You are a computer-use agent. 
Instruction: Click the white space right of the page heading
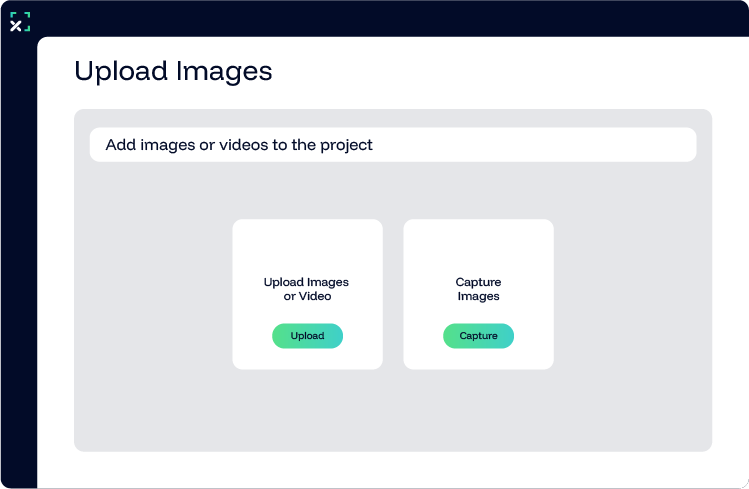pyautogui.click(x=500, y=72)
